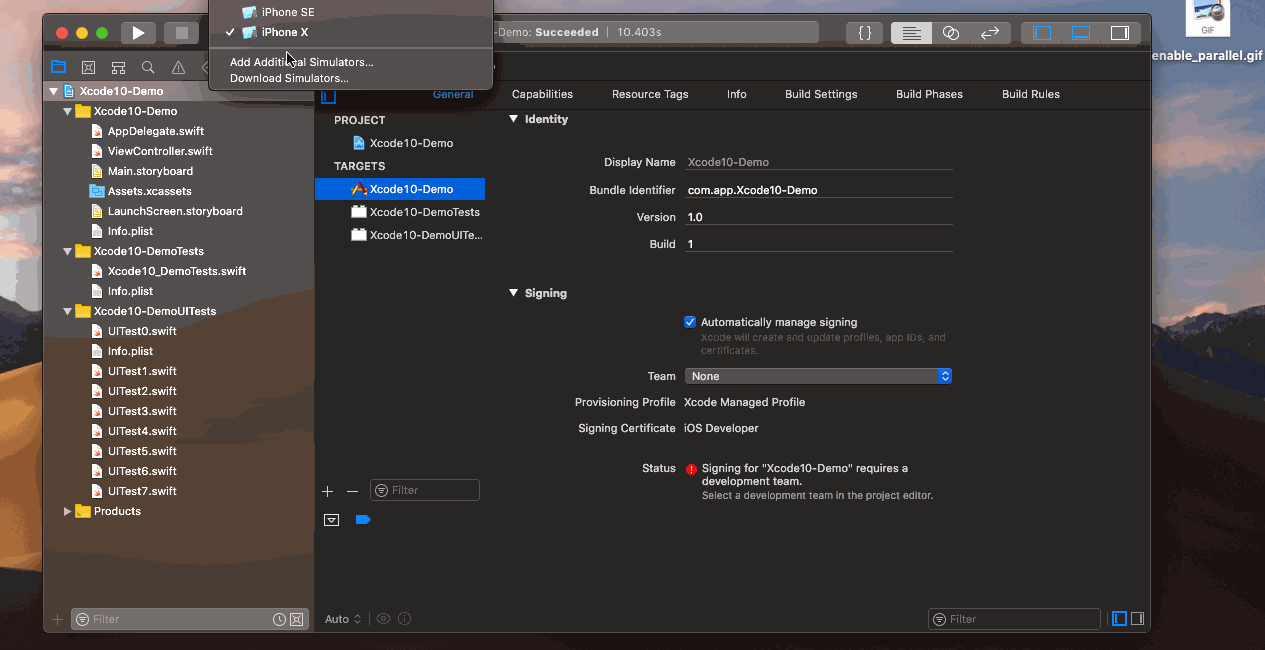Click the Quick Look eye icon
Image resolution: width=1265 pixels, height=650 pixels.
point(383,619)
